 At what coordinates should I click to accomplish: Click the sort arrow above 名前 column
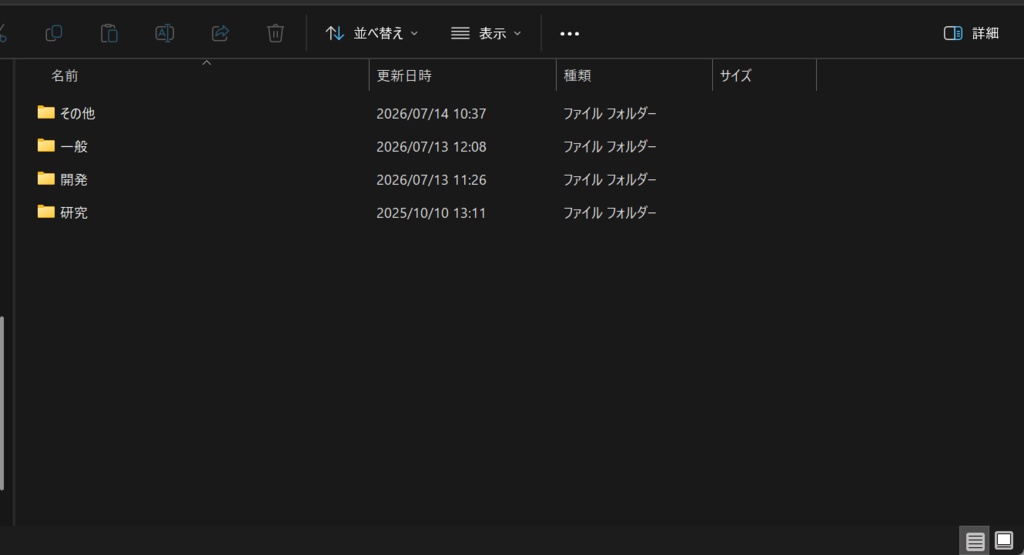point(206,63)
